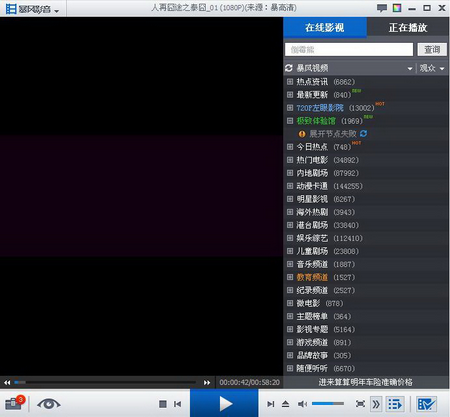This screenshot has width=450, height=417.
Task: Select the 微电影 tree row
Action: pos(366,303)
